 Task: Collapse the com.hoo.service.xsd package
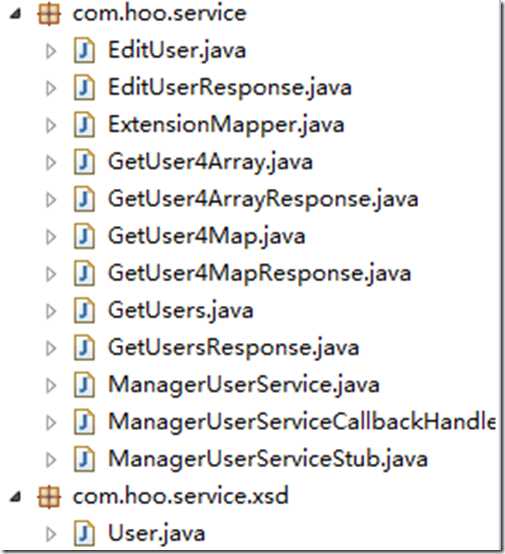(x=16, y=497)
